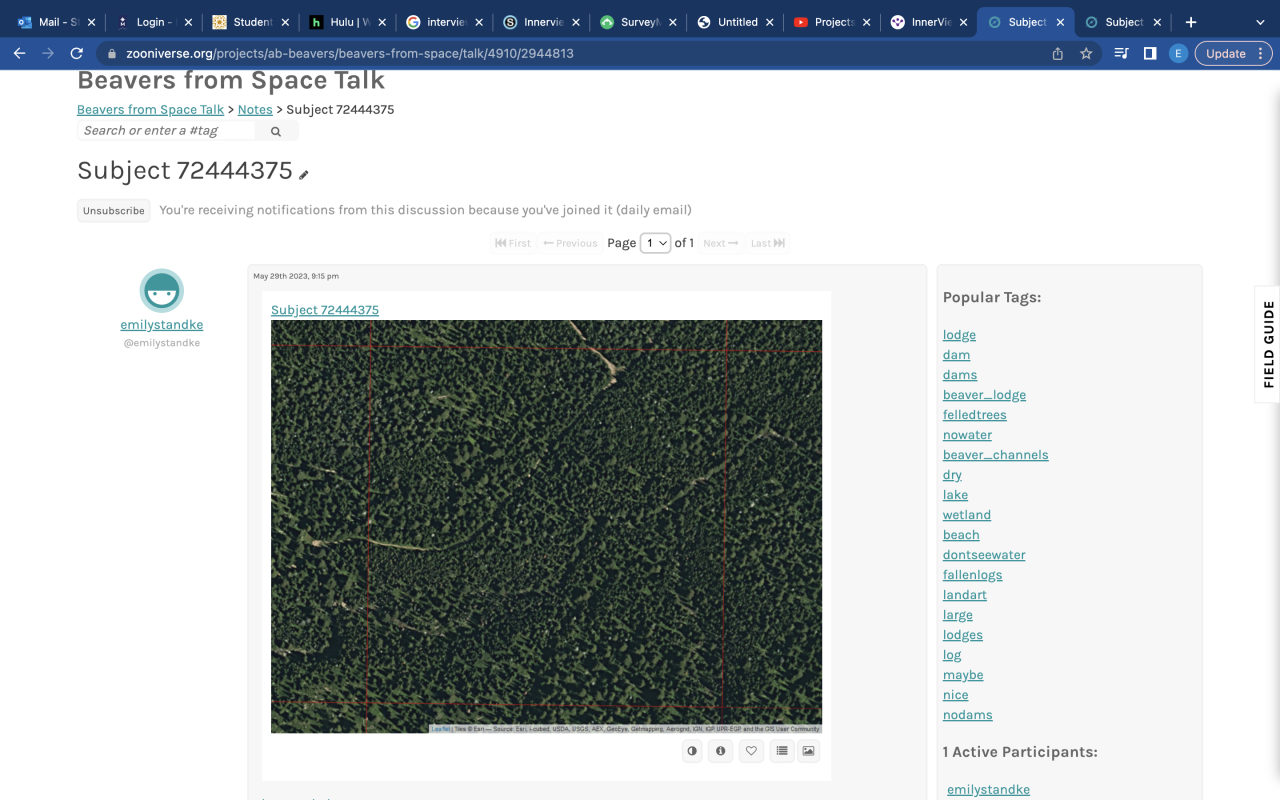Viewport: 1280px width, 800px height.
Task: Switch to the Mail tab
Action: [54, 22]
